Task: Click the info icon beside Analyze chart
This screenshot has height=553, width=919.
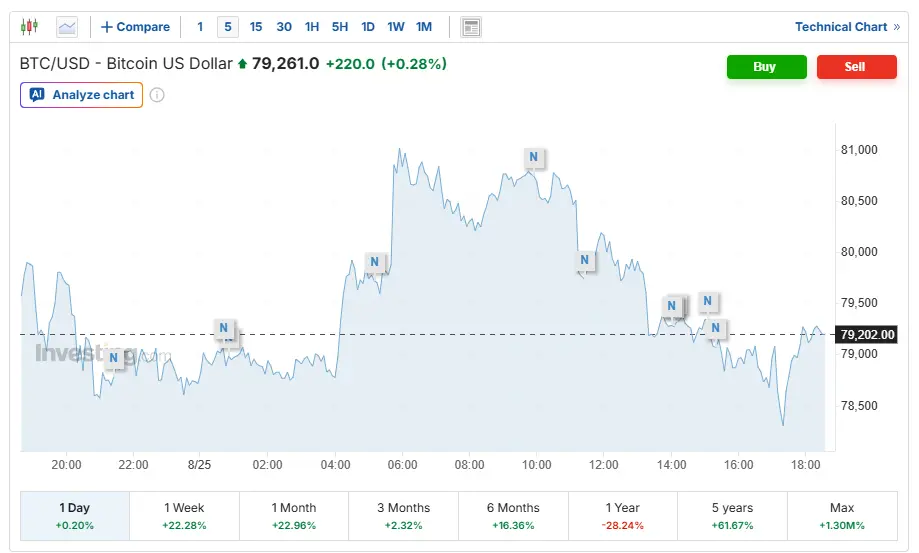Action: point(156,95)
